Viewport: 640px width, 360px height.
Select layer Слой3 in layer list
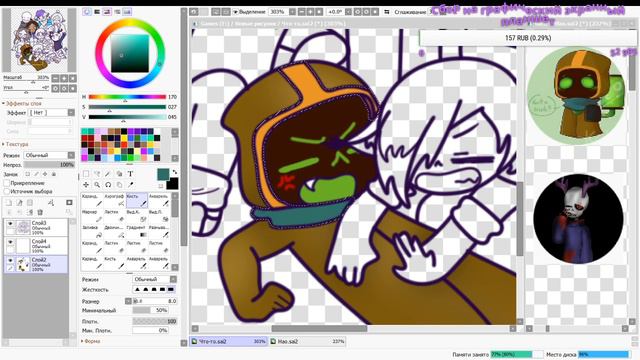[x=36, y=227]
